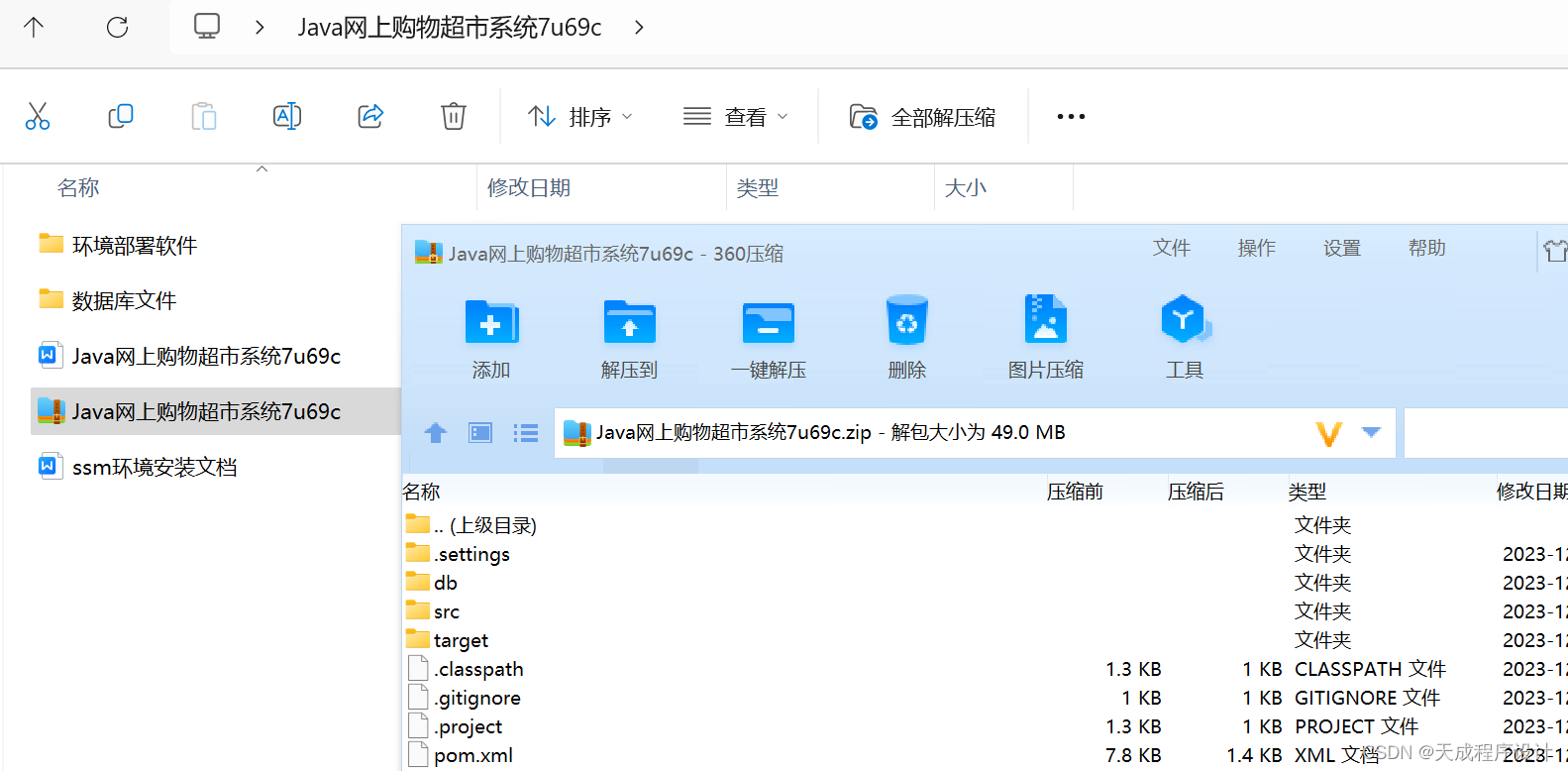
Task: Sort archive list by 类型 column in 360压缩
Action: click(x=1307, y=492)
